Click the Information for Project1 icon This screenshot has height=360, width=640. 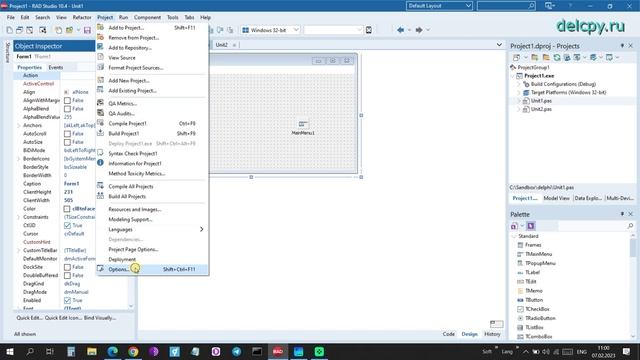pos(100,163)
